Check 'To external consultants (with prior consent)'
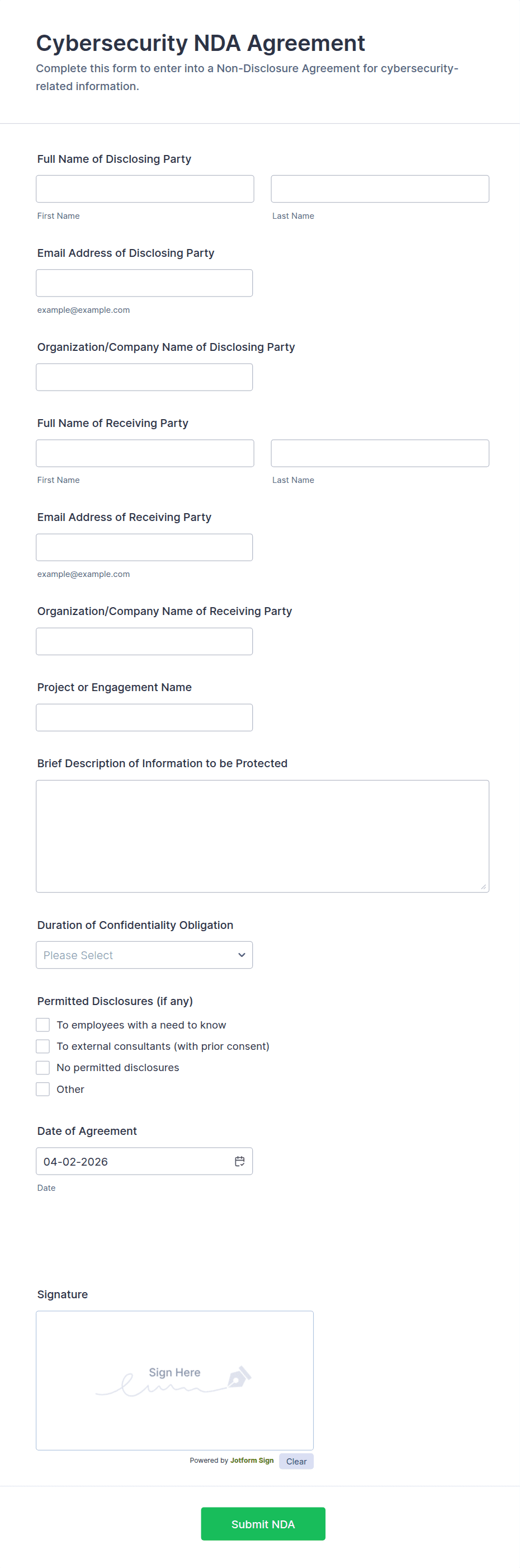This screenshot has height=1568, width=520. coord(42,1046)
